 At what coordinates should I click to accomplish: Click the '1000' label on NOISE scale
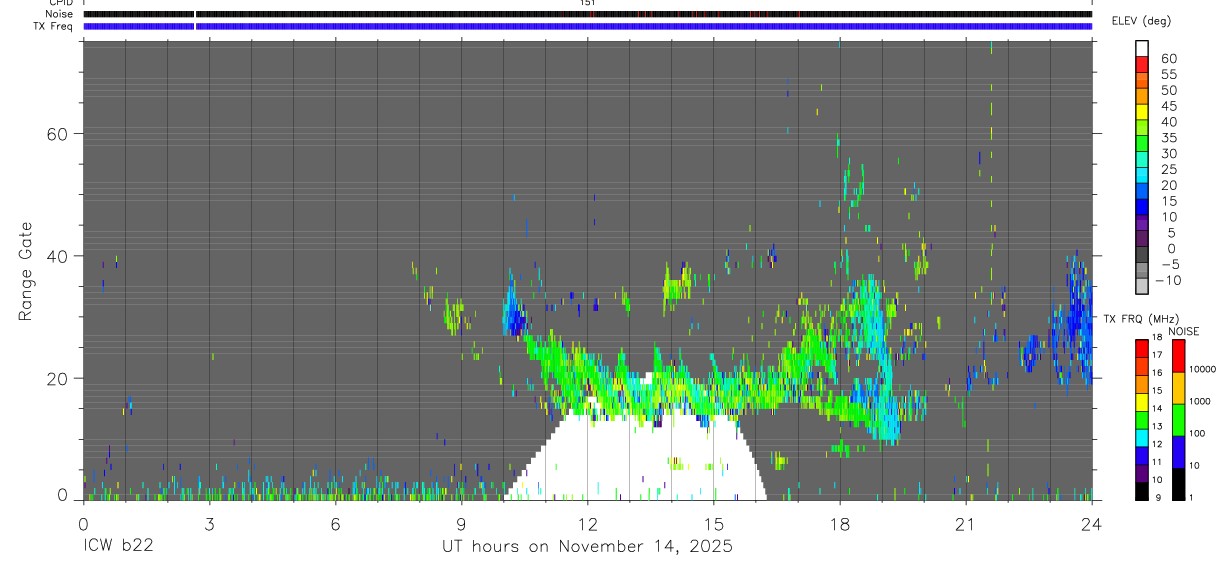coord(1199,402)
